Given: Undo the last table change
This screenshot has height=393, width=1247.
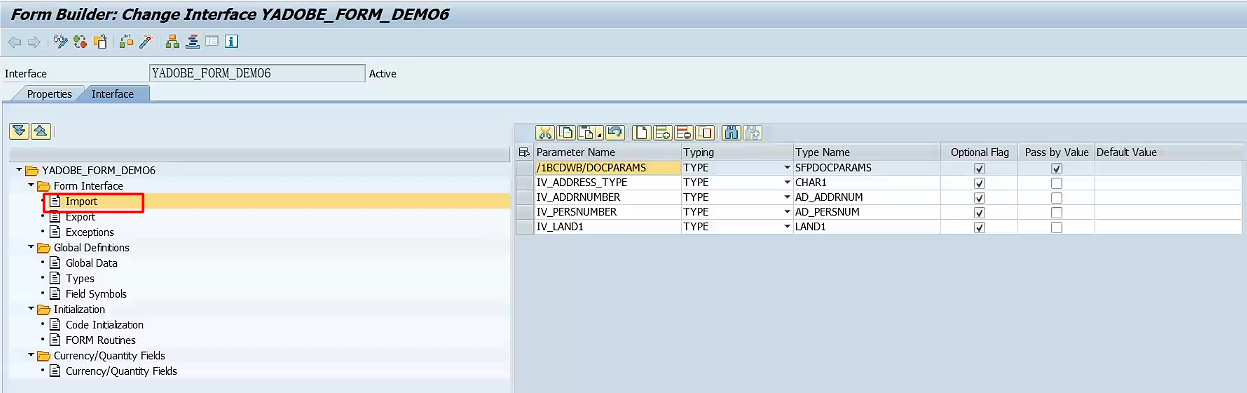Looking at the screenshot, I should [615, 132].
